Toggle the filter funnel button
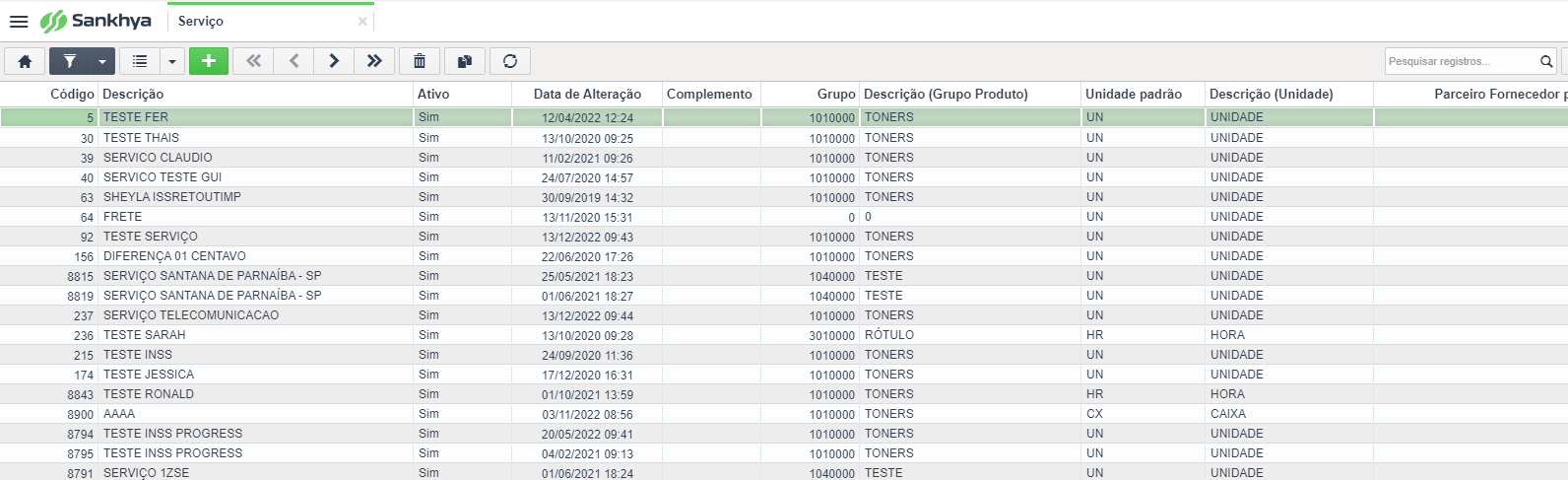The width and height of the screenshot is (1568, 480). (70, 61)
